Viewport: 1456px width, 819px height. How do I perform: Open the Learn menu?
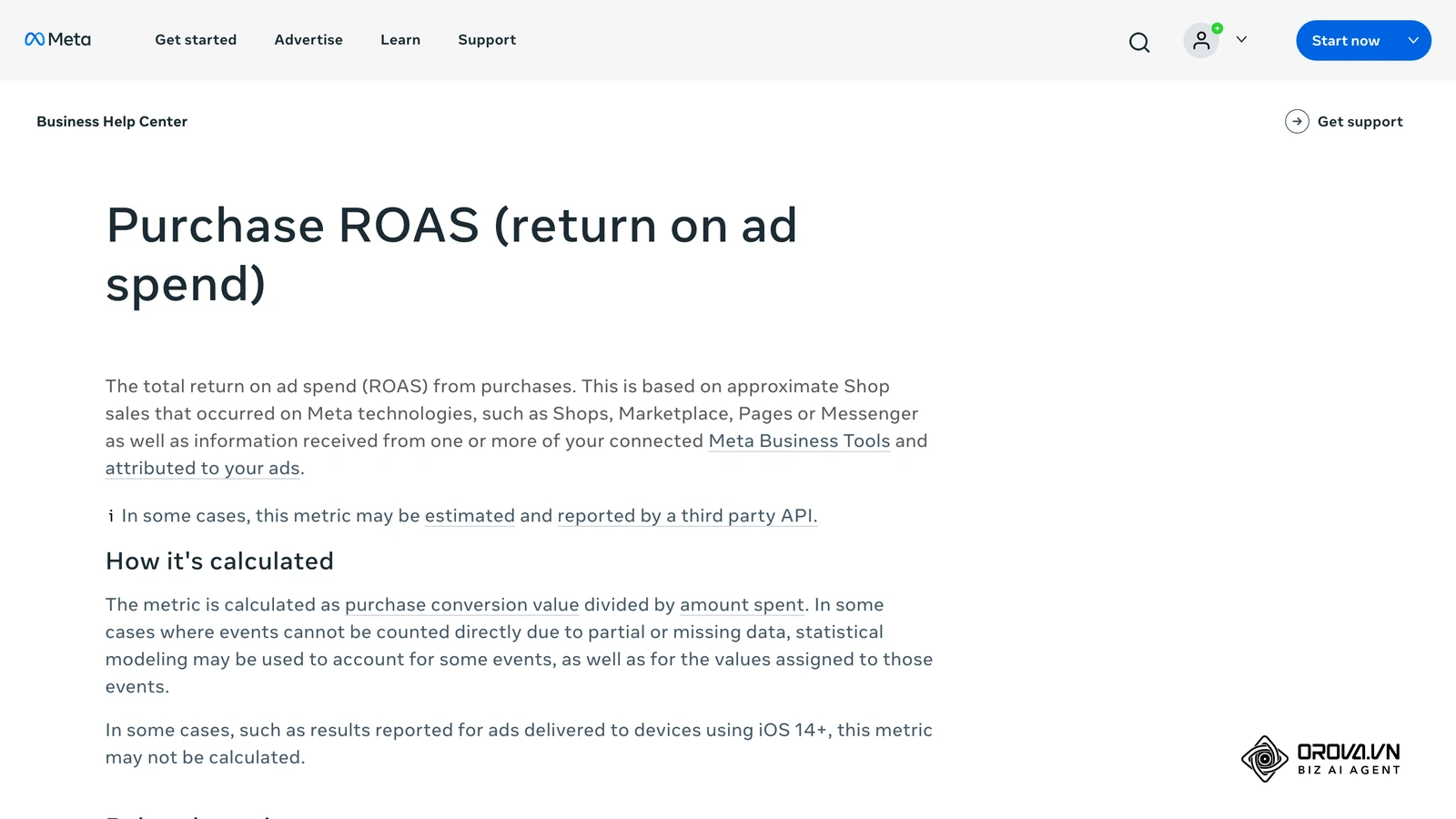click(400, 40)
